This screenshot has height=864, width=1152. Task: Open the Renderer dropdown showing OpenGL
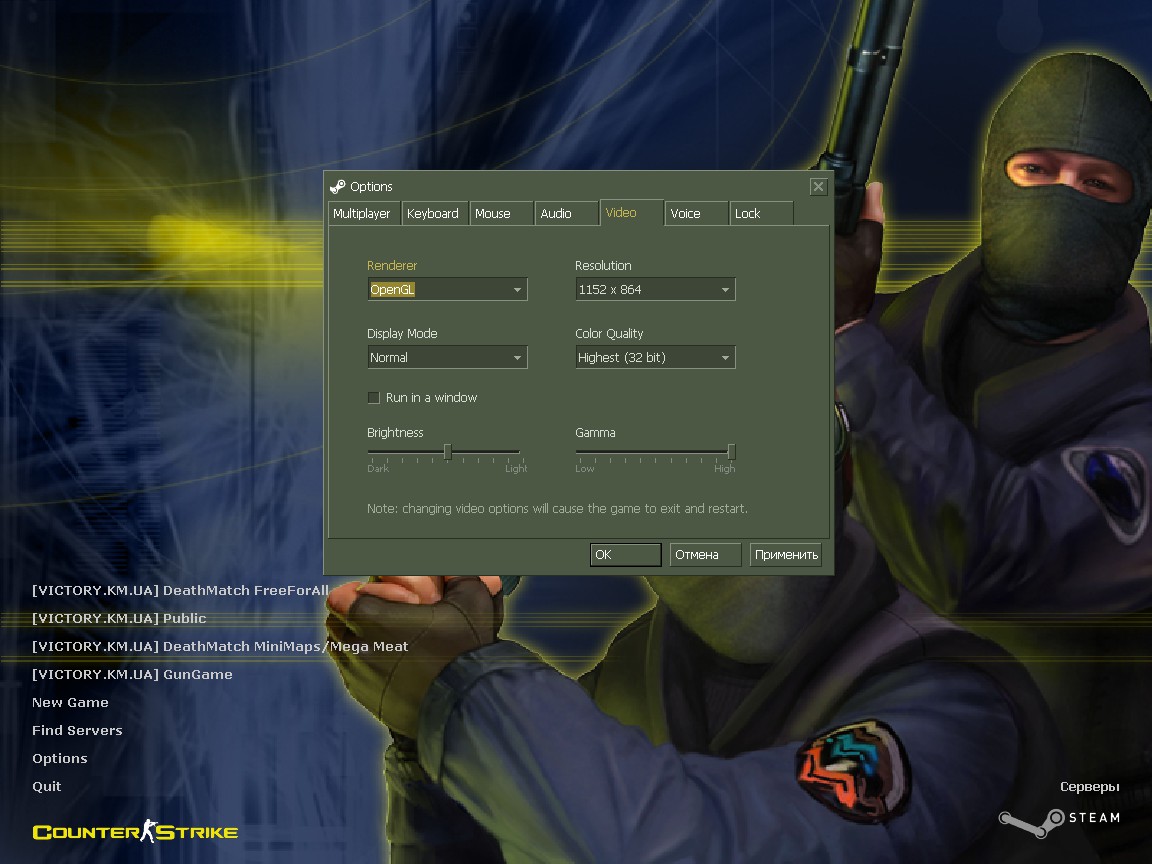(447, 289)
